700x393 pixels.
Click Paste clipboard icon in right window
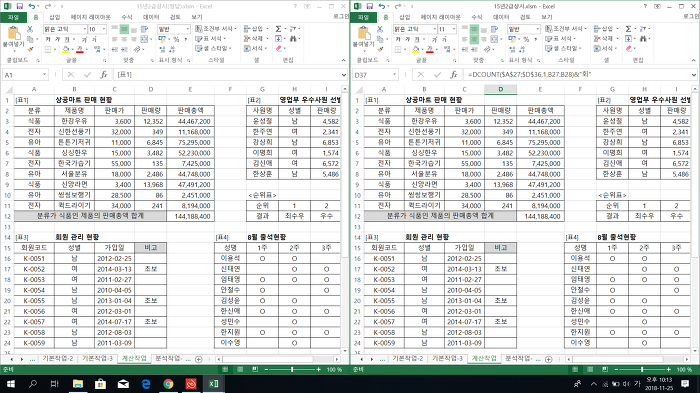point(364,33)
